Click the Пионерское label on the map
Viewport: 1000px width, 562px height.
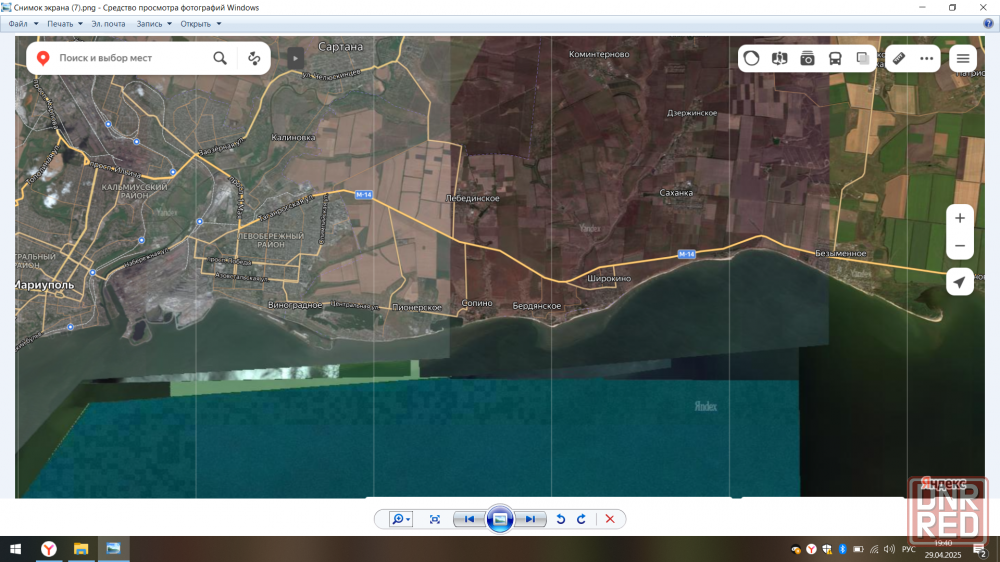pos(417,307)
